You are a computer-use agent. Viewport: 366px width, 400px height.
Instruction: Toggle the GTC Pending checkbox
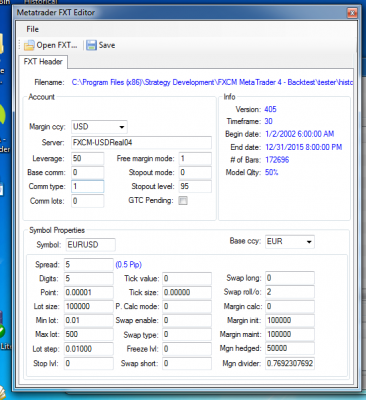183,200
